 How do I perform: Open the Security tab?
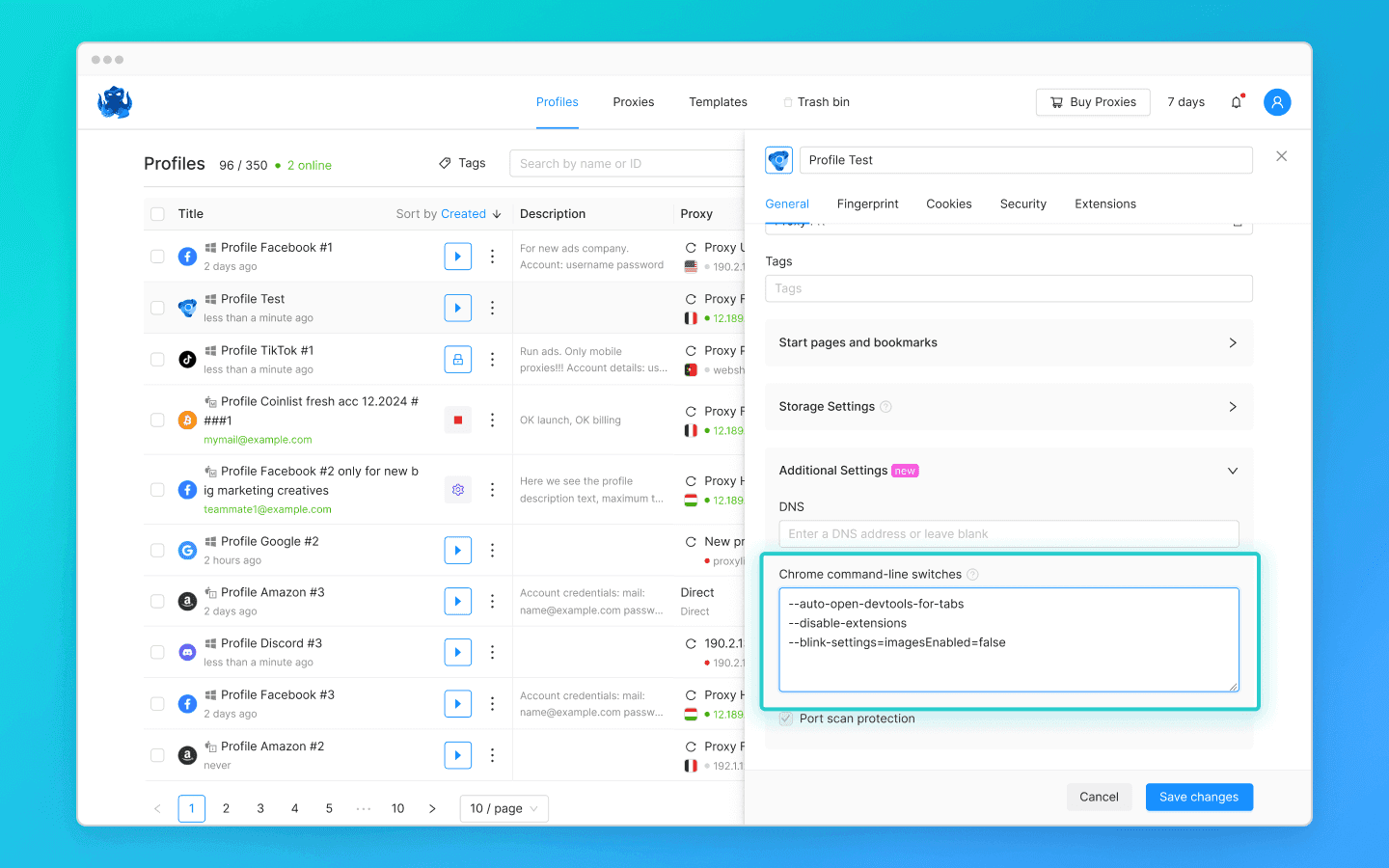click(1023, 204)
